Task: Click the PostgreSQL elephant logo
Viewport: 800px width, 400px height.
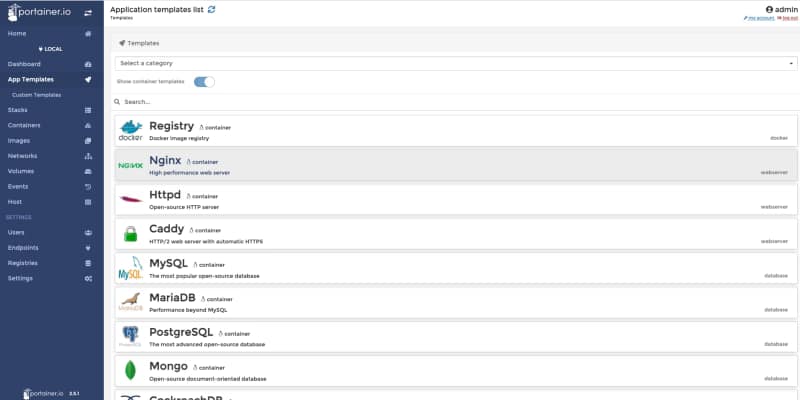Action: point(131,338)
